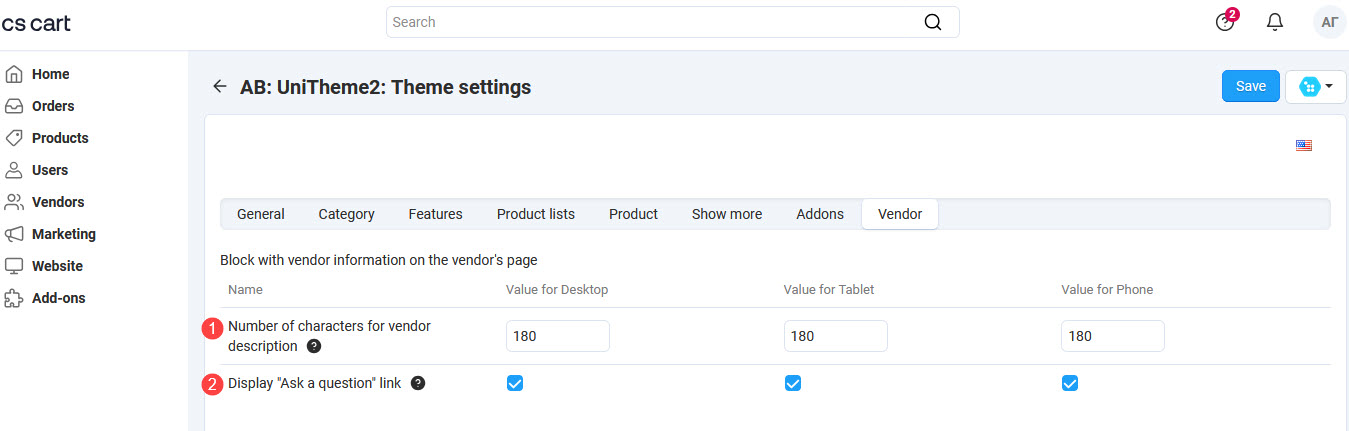Click the Display Ask a question link label
Screen dimensions: 1349x431
tap(314, 383)
